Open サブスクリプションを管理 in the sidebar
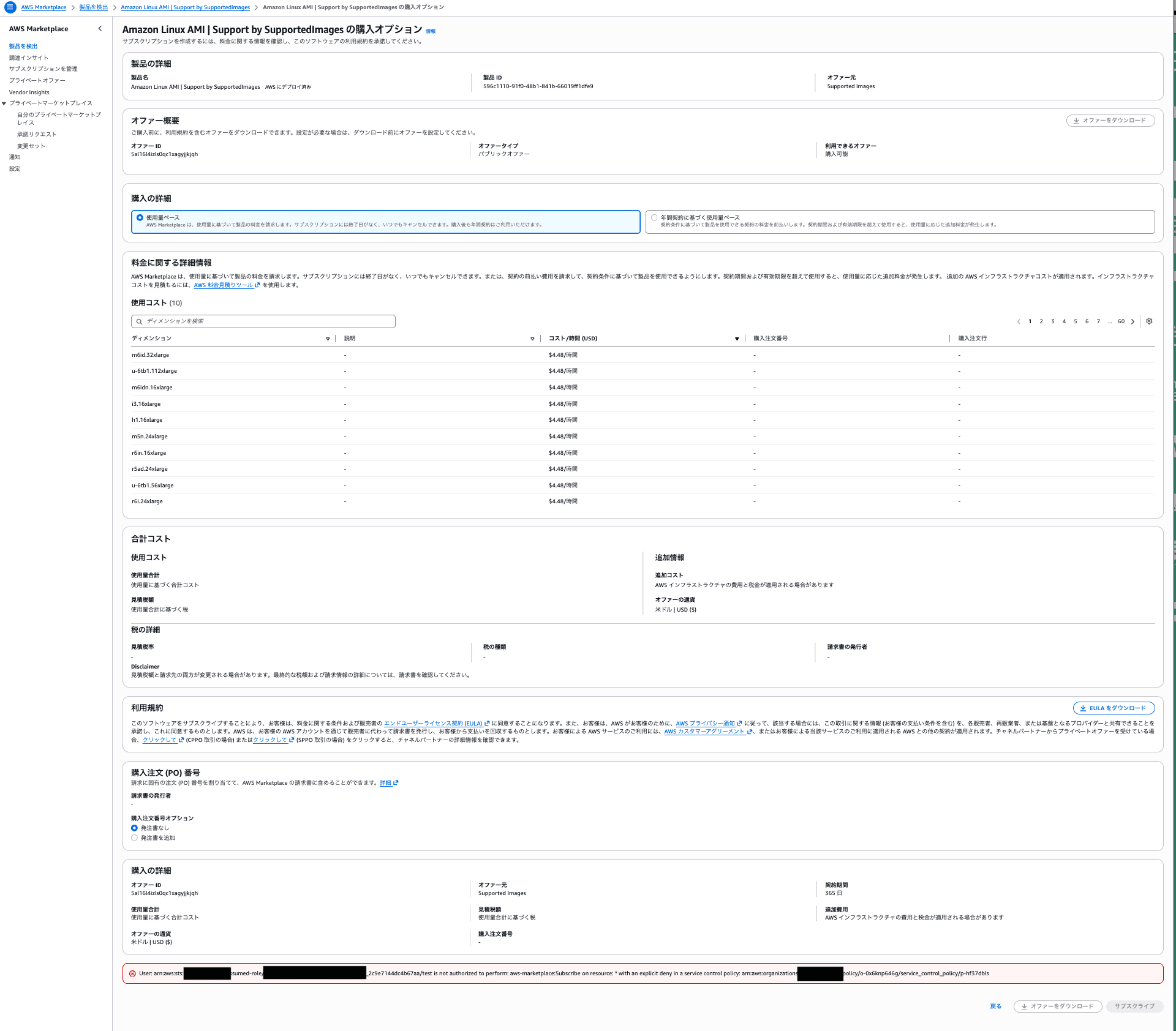 click(43, 69)
